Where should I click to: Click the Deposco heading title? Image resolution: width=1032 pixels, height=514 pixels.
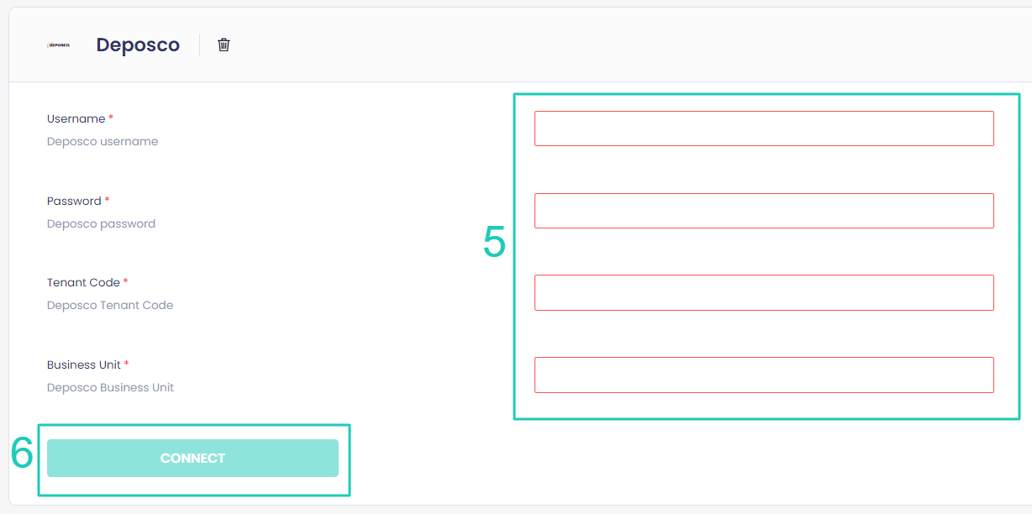pos(138,45)
